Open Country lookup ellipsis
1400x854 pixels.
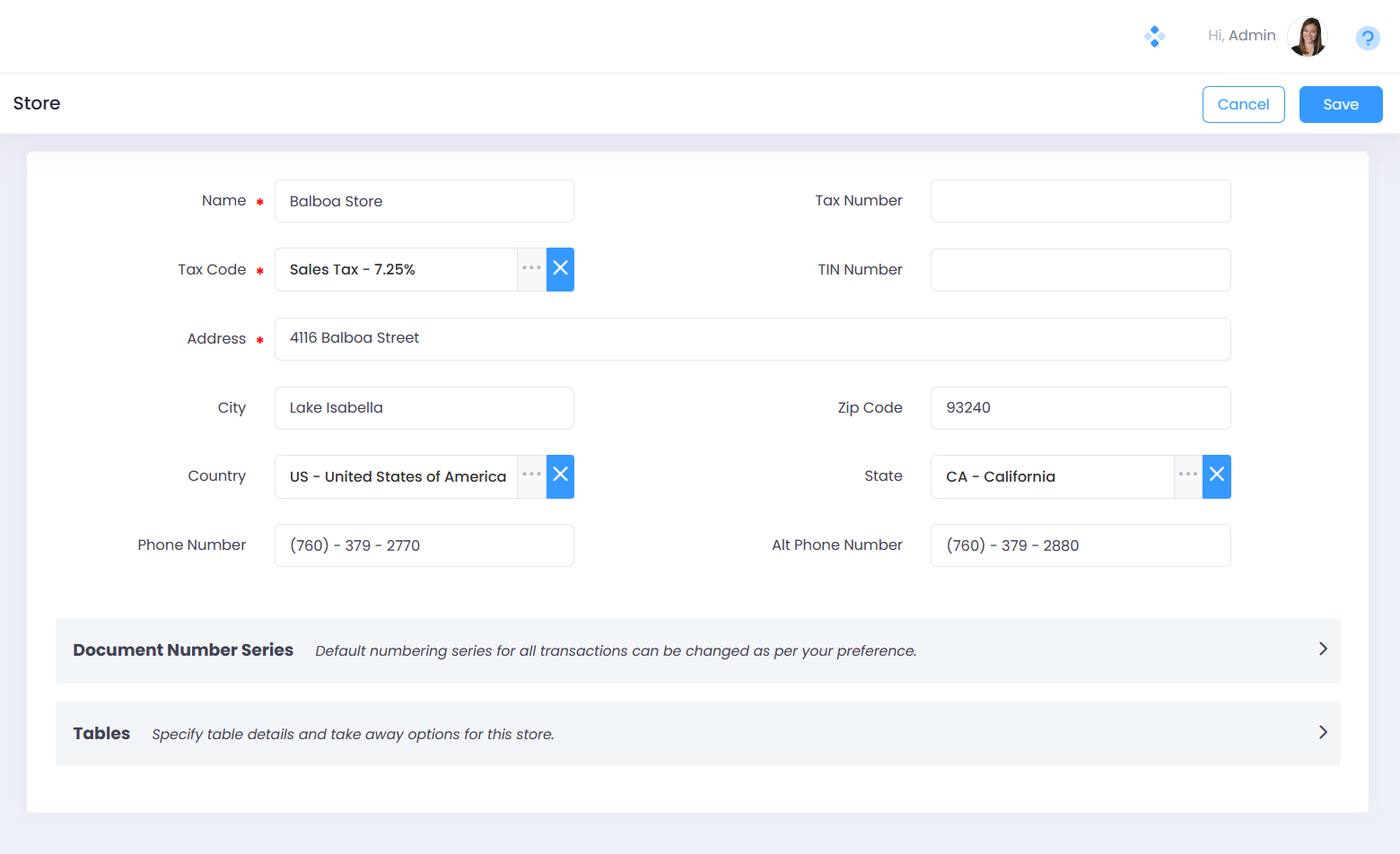[531, 476]
